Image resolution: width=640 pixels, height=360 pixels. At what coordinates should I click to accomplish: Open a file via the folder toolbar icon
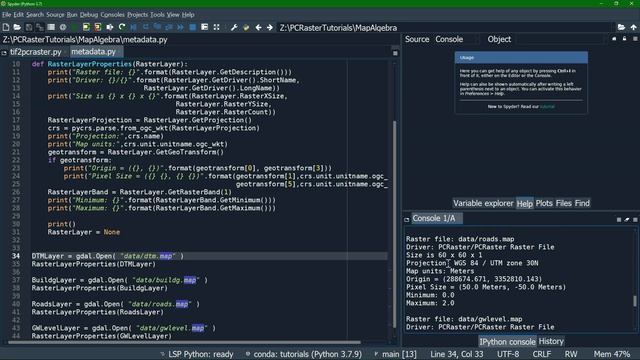(17, 27)
